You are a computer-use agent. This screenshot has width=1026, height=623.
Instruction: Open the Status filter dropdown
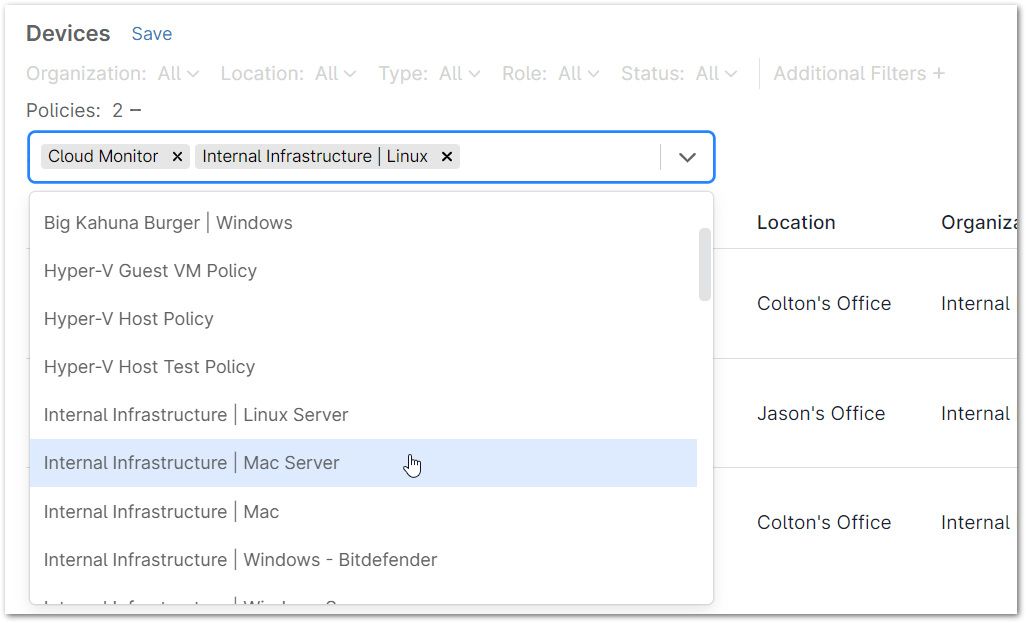pos(713,73)
